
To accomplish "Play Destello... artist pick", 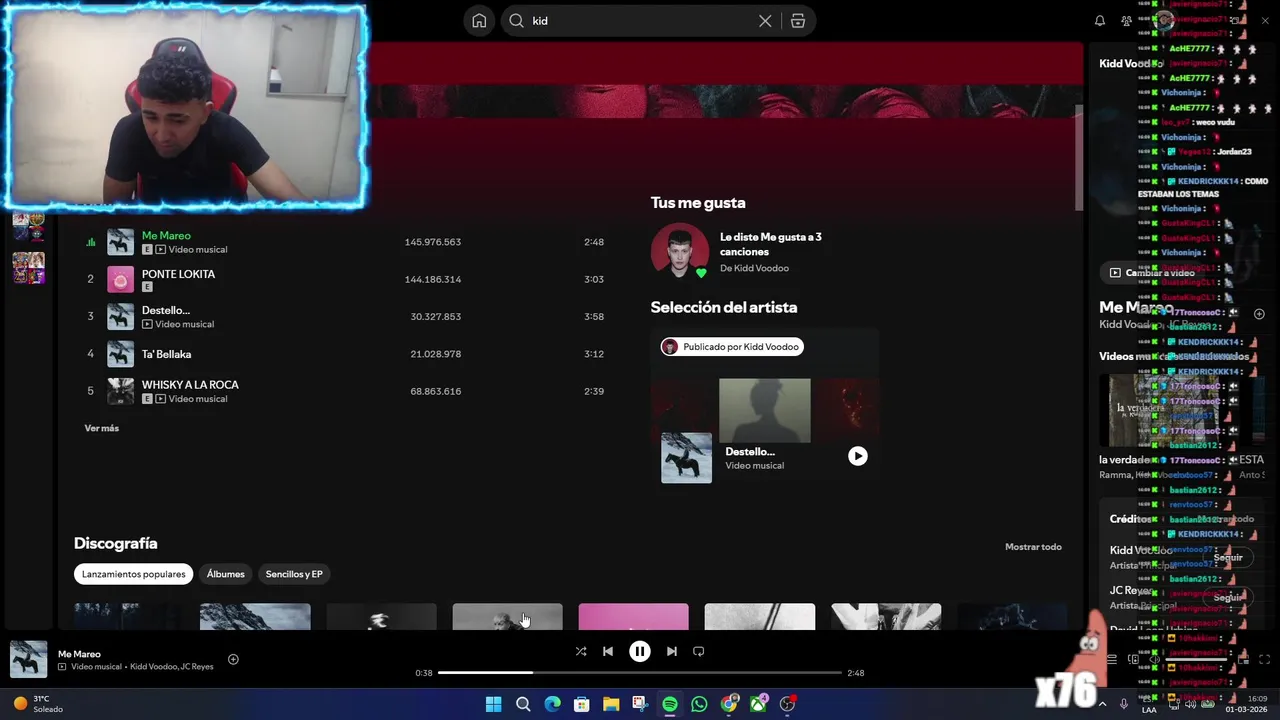I will (858, 456).
